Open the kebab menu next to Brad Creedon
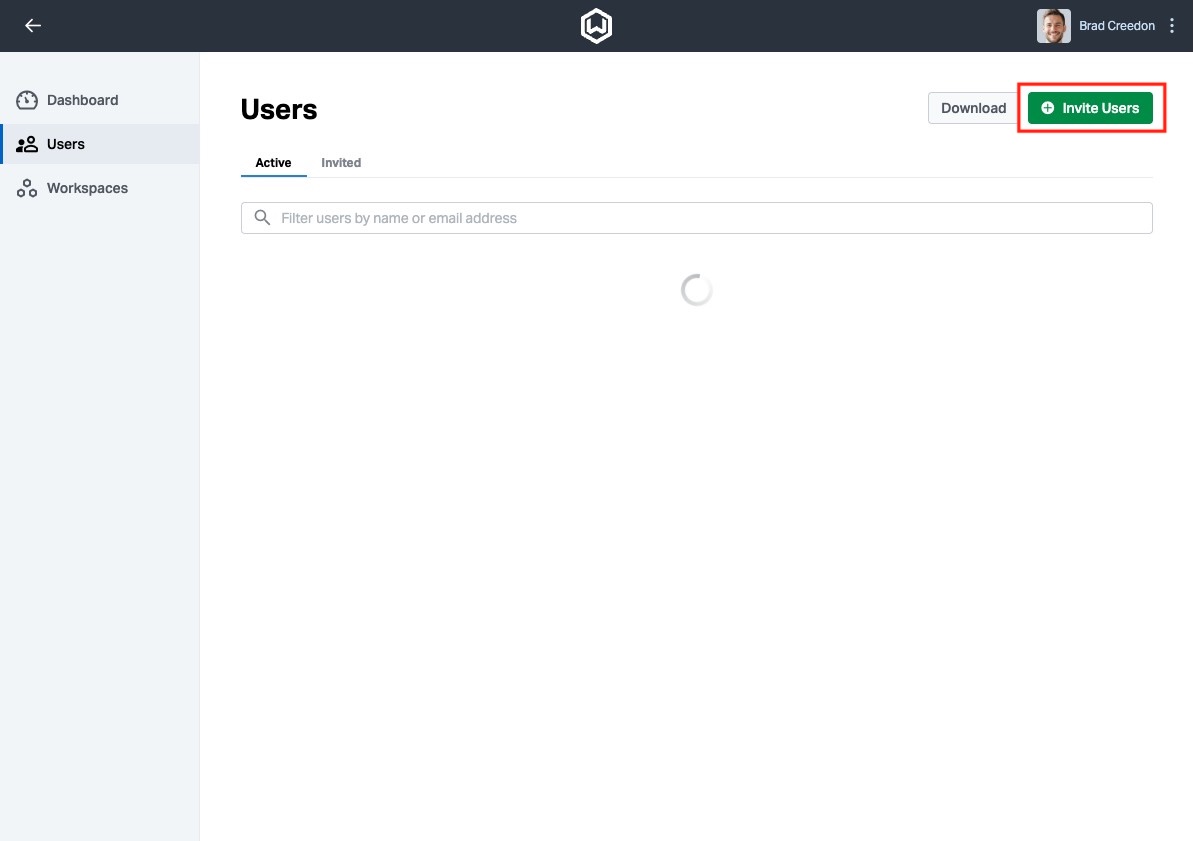 (1171, 25)
